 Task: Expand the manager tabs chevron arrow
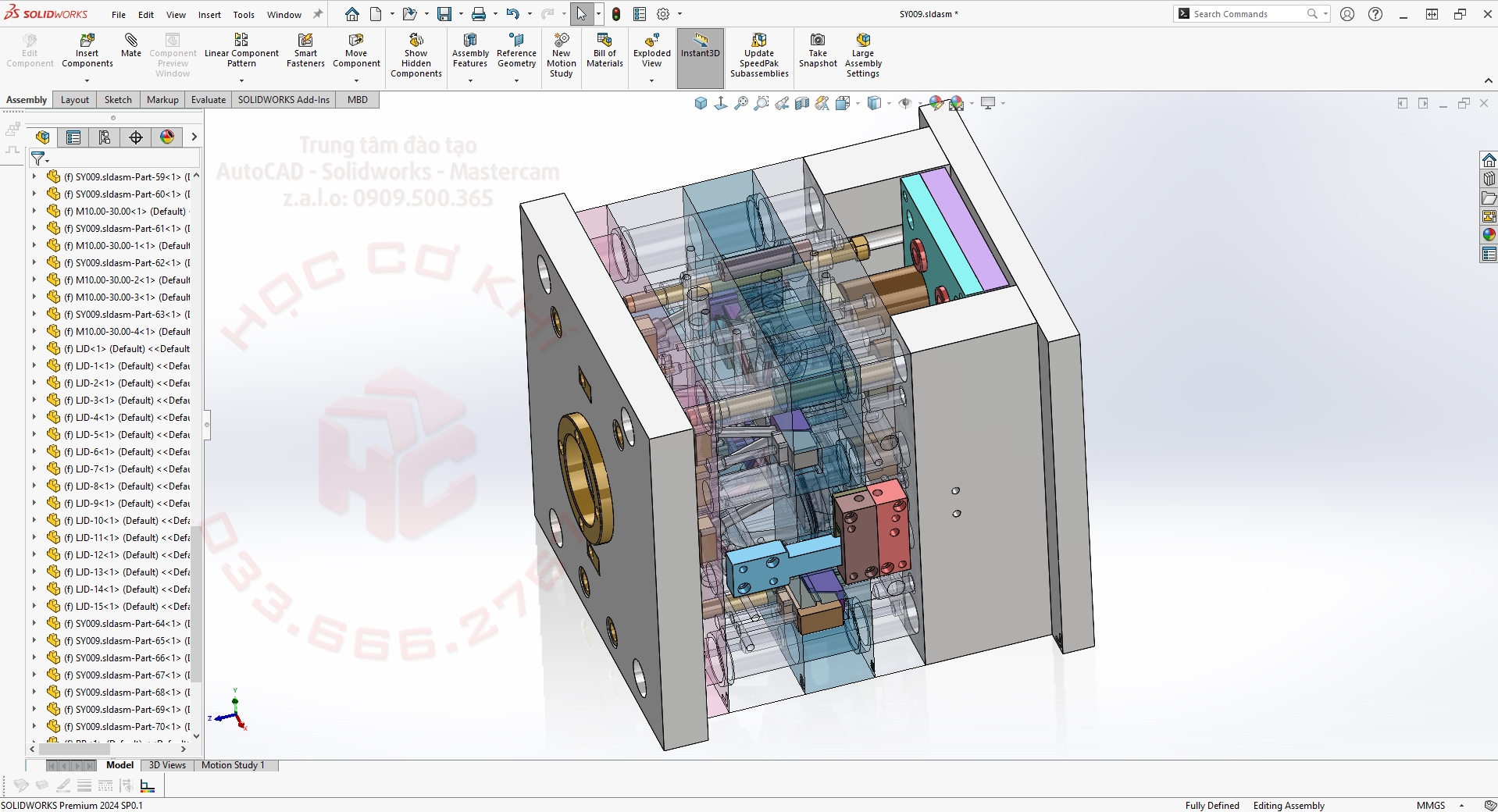pos(194,137)
